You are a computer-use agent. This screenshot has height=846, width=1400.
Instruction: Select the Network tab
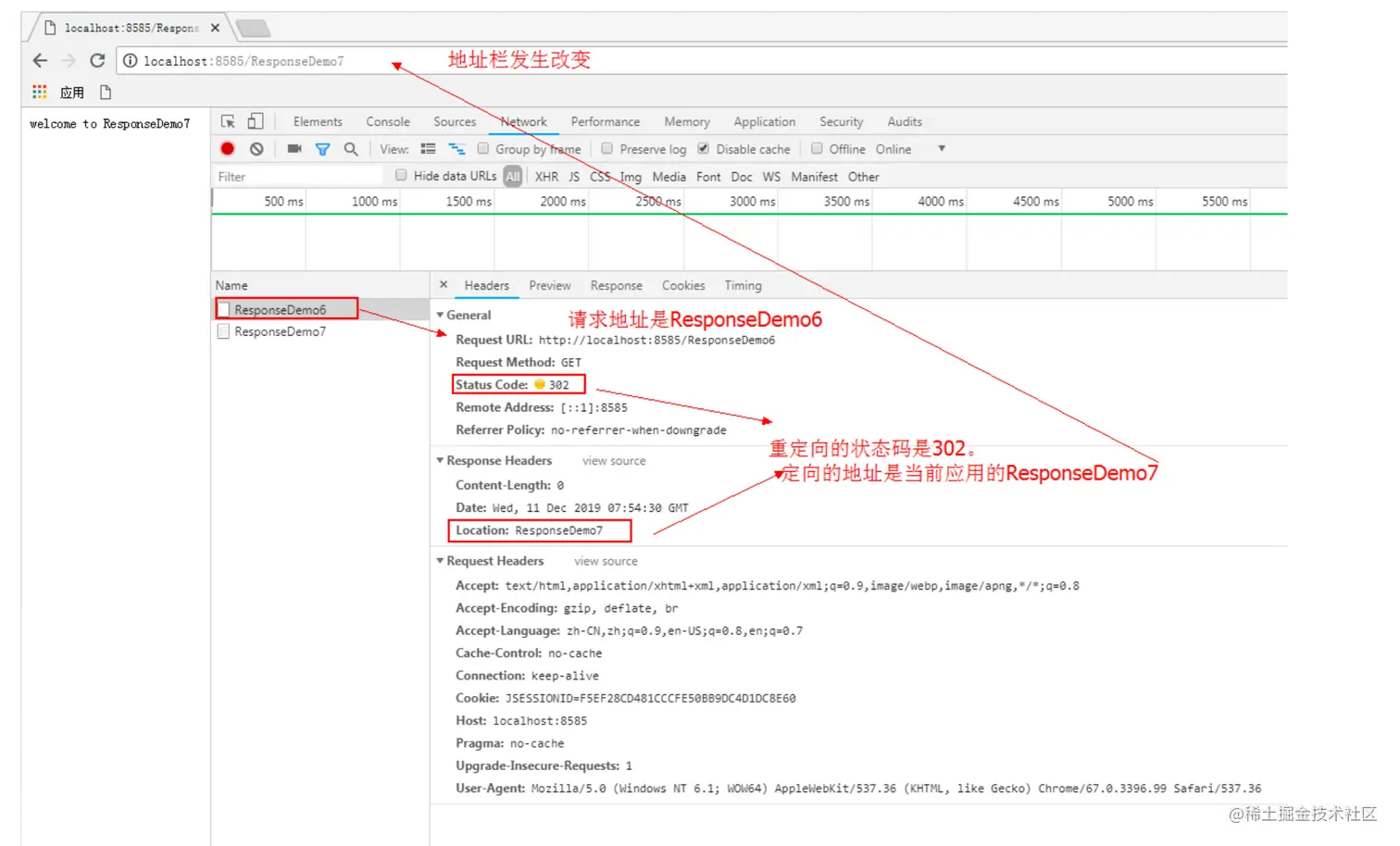click(x=524, y=121)
